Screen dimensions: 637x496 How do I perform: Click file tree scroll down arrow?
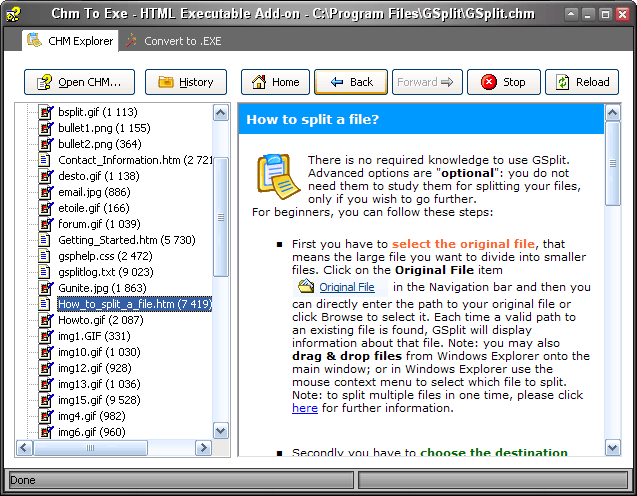[221, 430]
